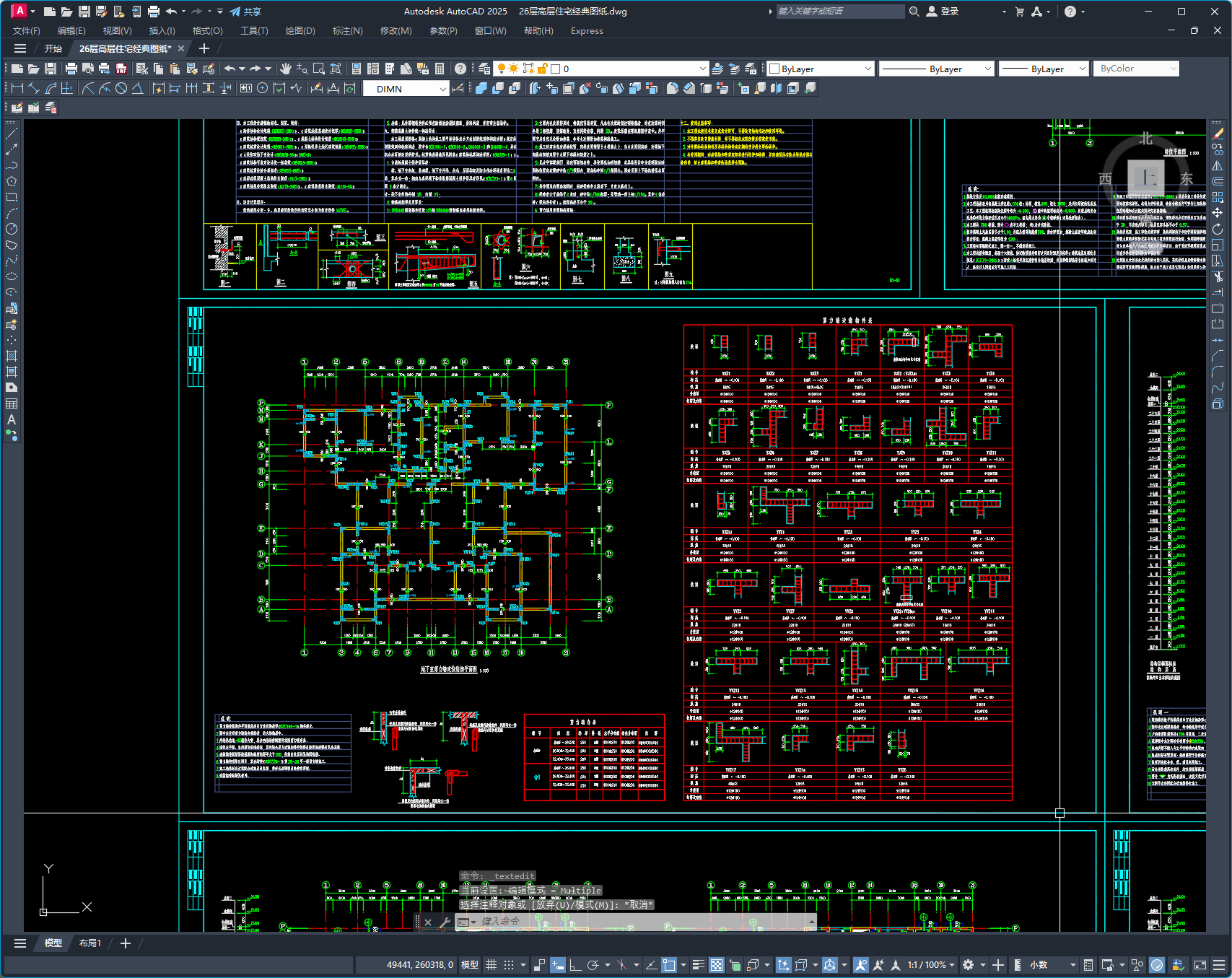
Task: Click the Workspace Switching gear icon
Action: coord(969,965)
